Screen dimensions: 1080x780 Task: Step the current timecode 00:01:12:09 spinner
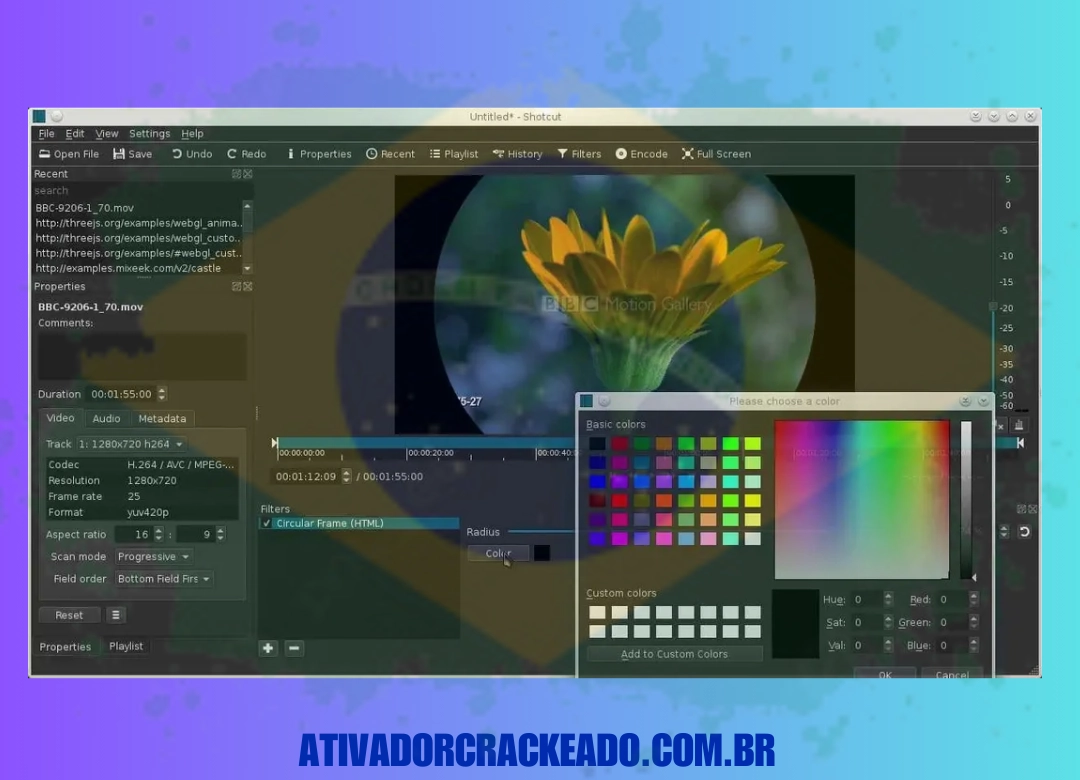346,476
